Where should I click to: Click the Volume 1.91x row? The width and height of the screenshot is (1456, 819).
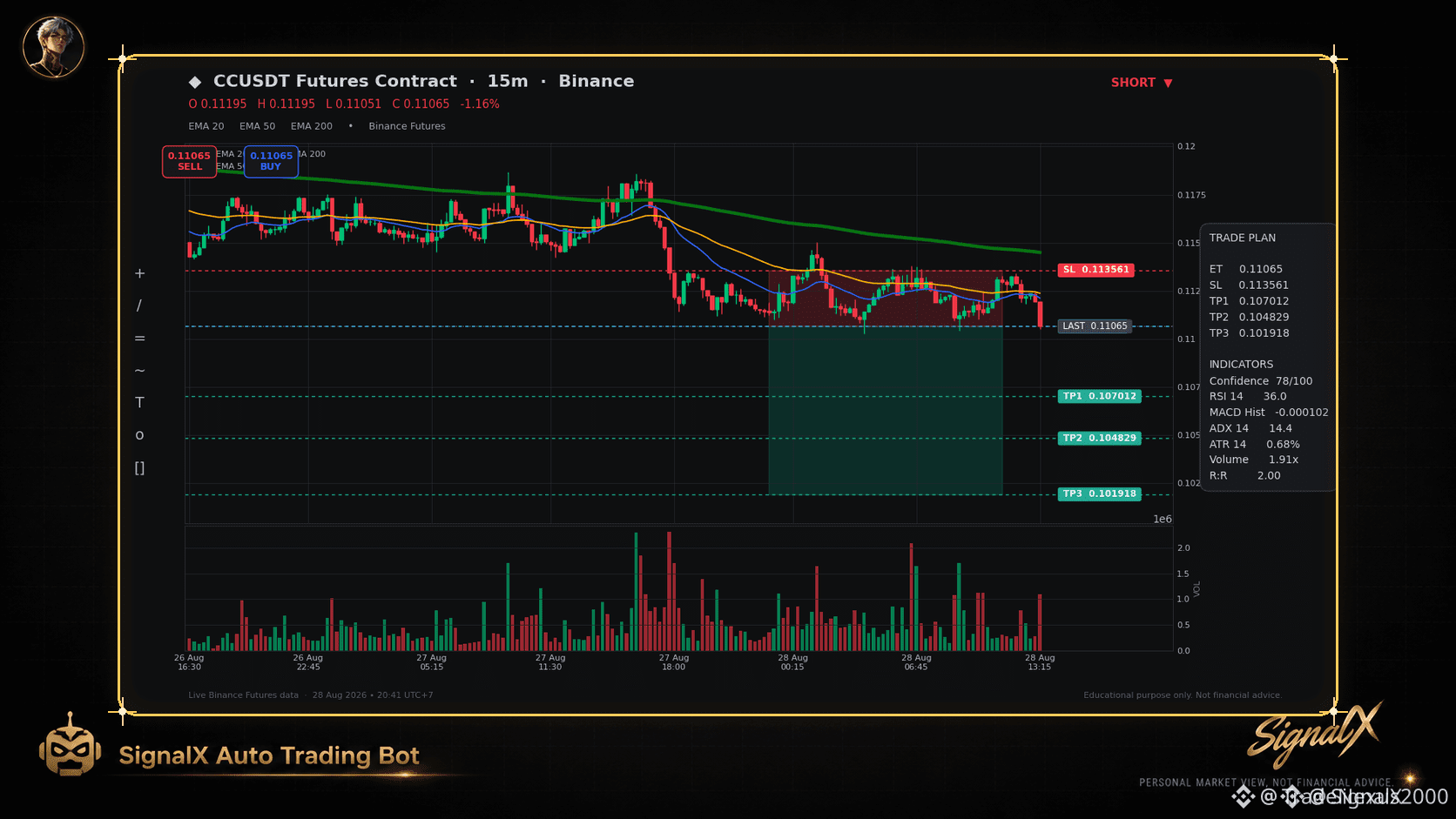tap(1254, 460)
